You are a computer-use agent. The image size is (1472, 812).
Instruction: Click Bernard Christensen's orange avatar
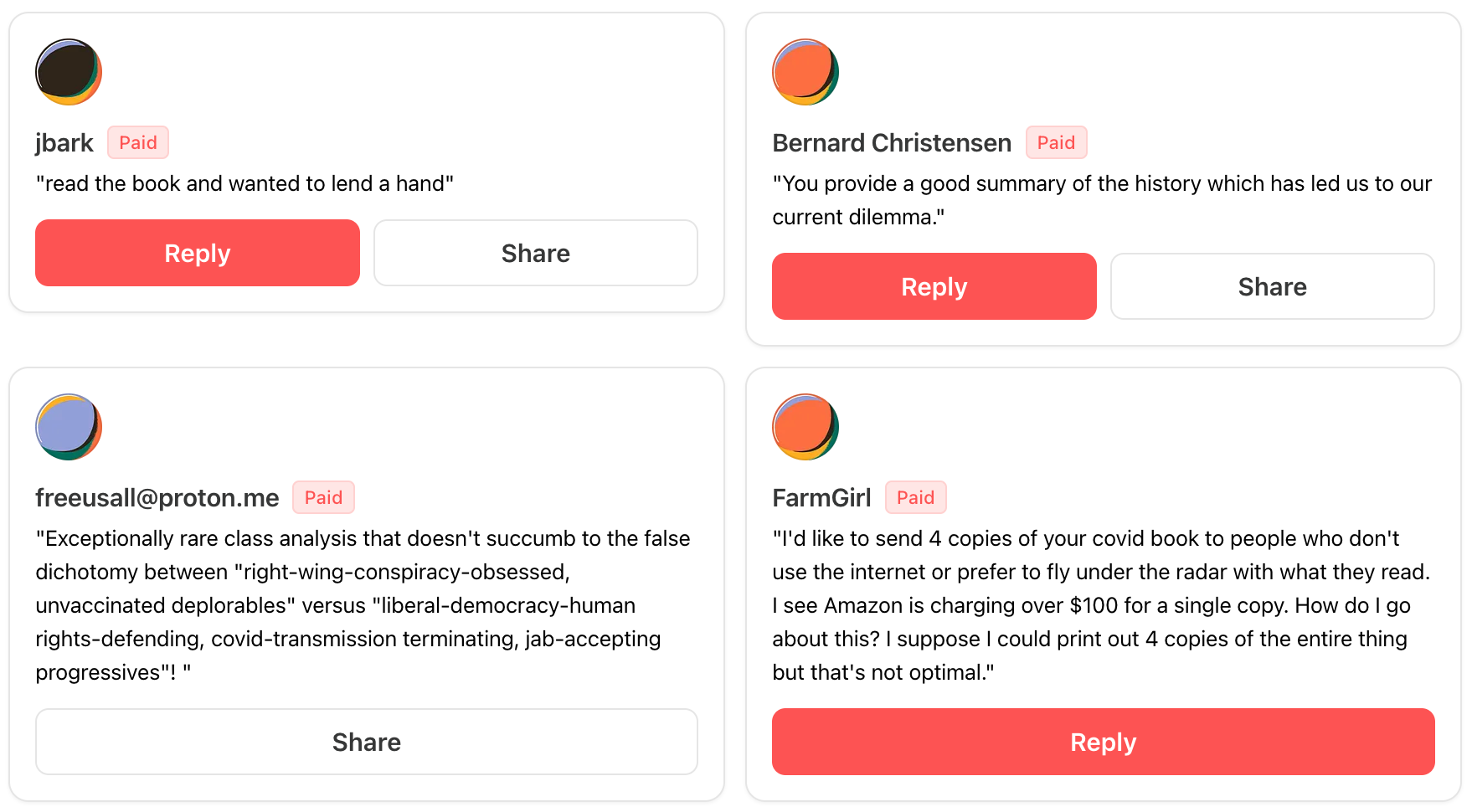[x=805, y=72]
